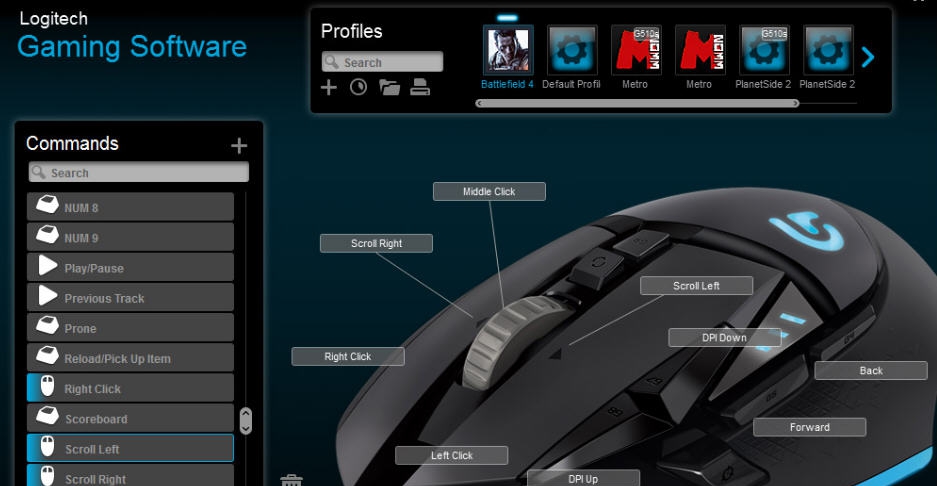Click the profile list horizontal scrollbar
937x486 pixels.
tap(637, 103)
